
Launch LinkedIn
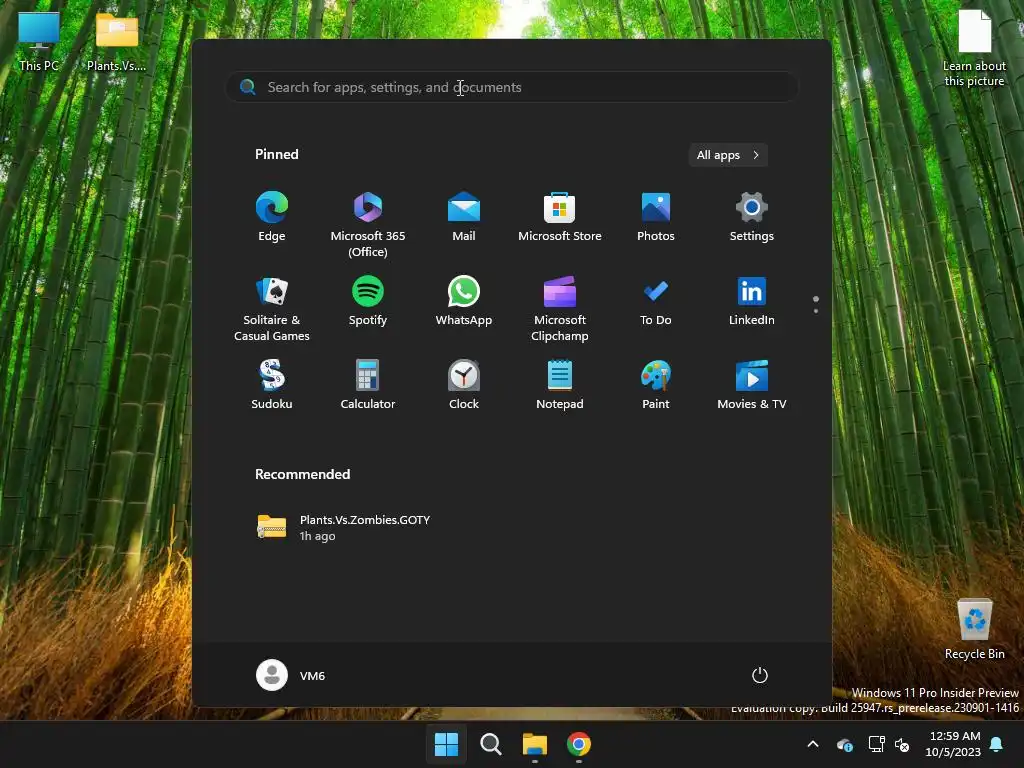click(752, 302)
